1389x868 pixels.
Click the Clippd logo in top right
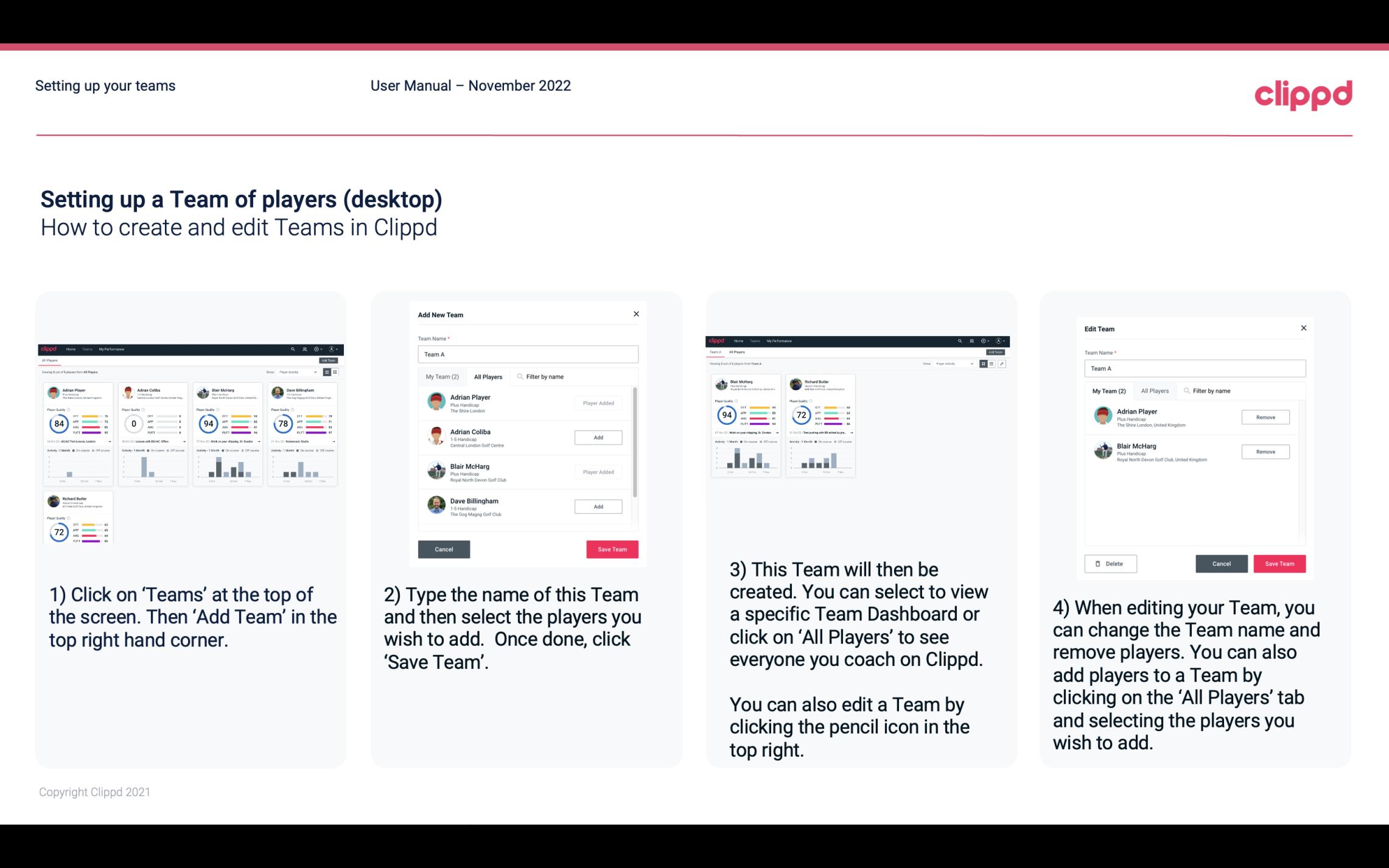pyautogui.click(x=1303, y=94)
